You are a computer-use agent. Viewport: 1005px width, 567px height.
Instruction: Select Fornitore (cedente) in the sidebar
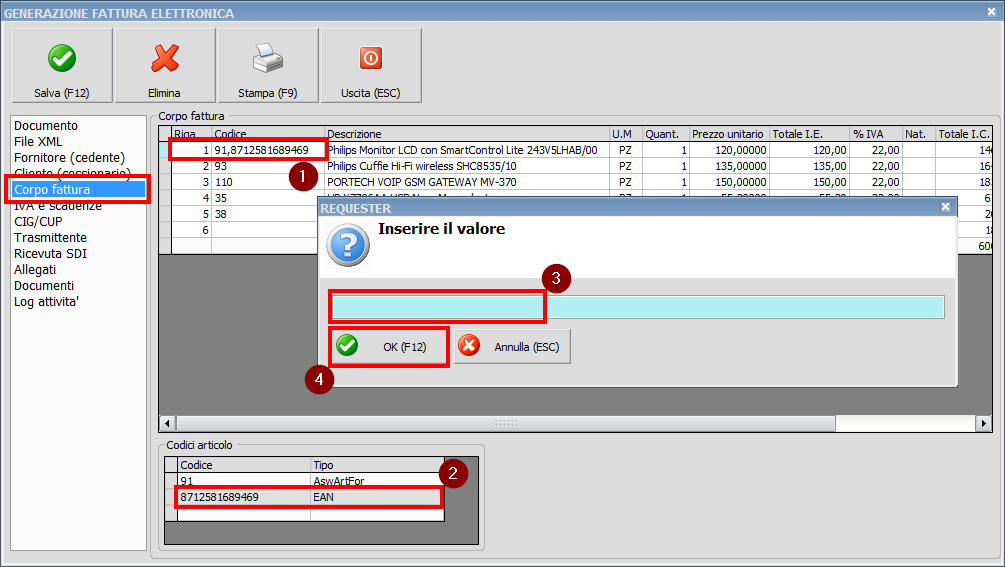click(x=69, y=158)
